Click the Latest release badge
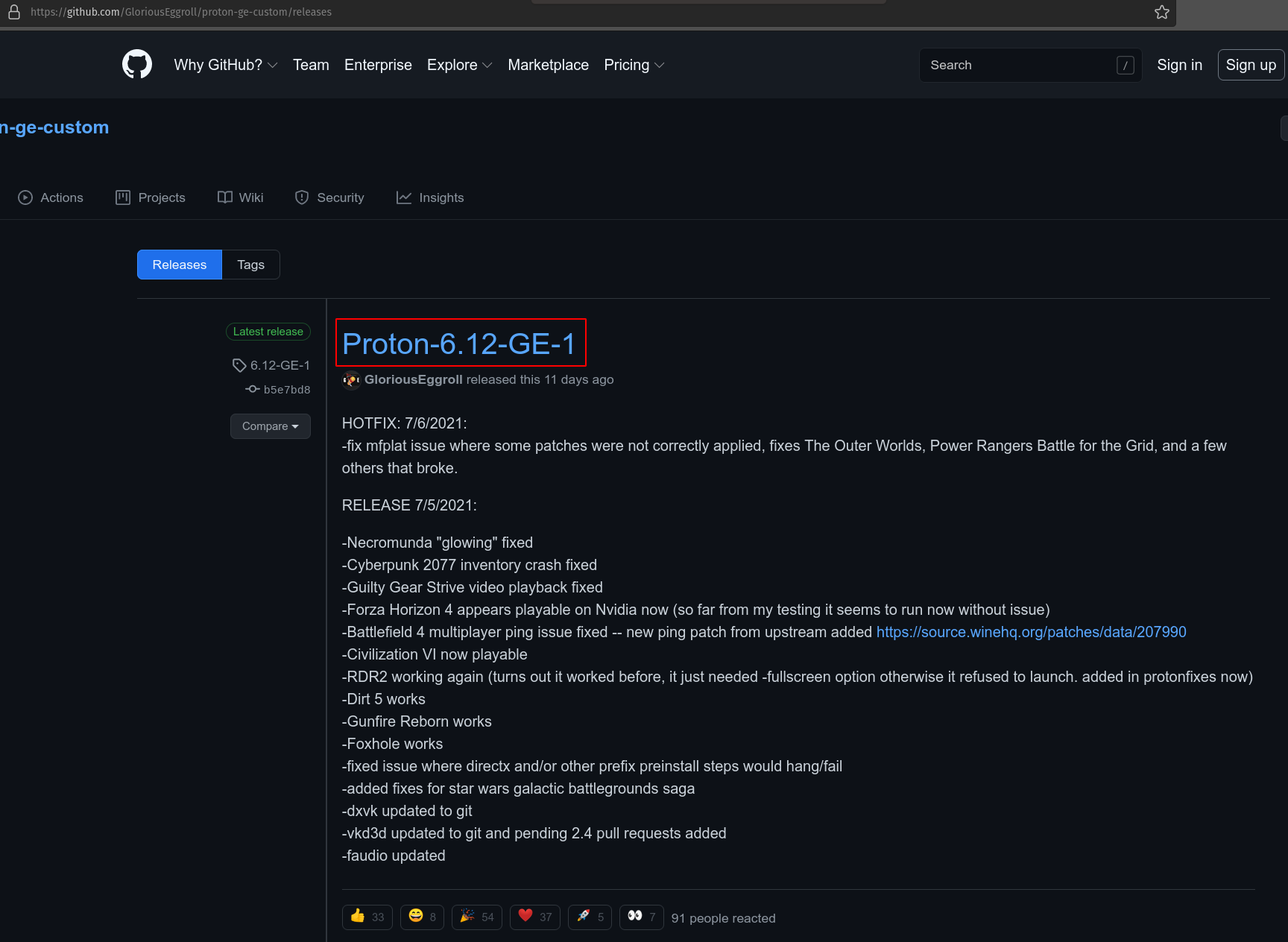This screenshot has width=1288, height=942. point(268,332)
